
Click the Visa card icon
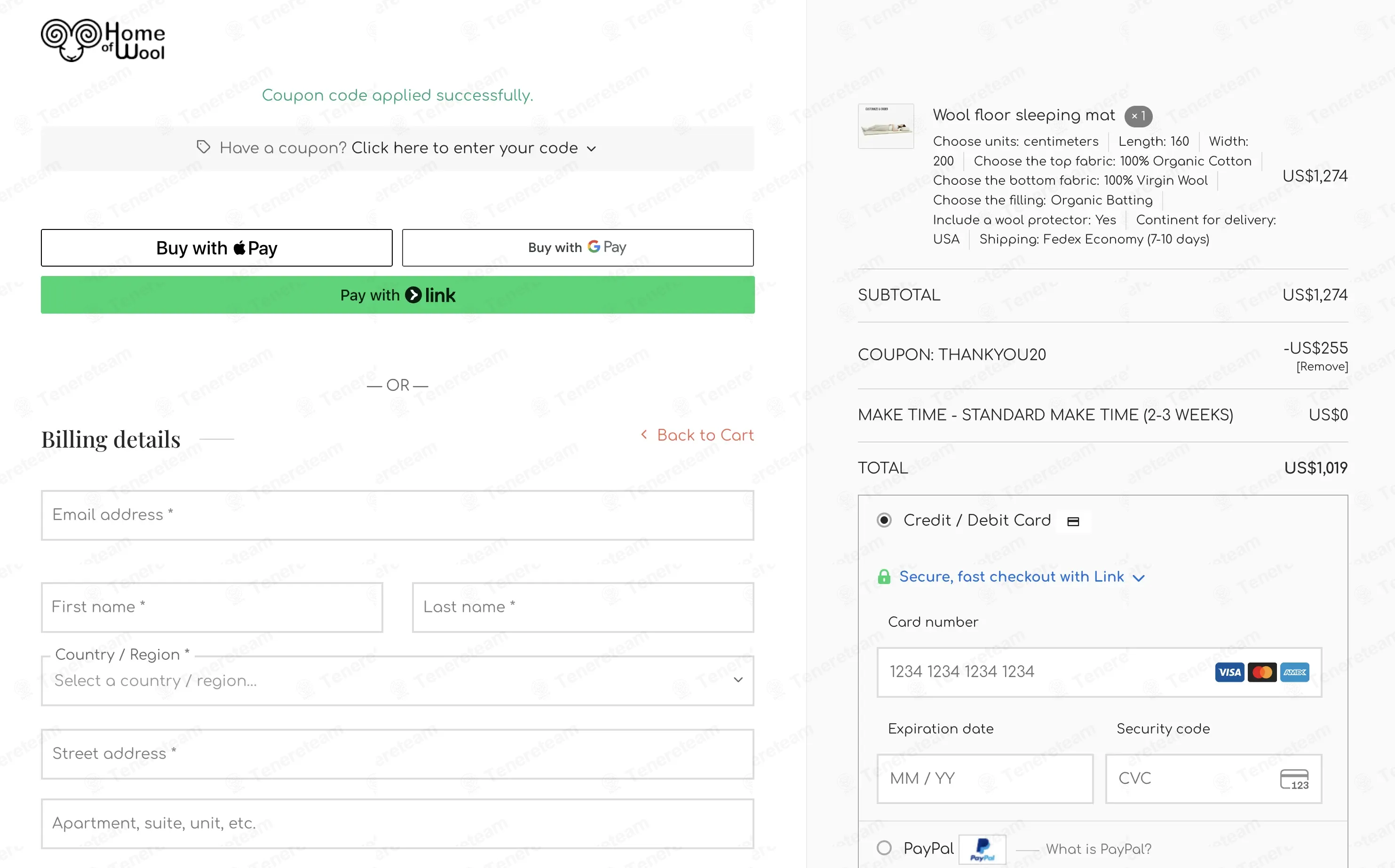pos(1229,672)
